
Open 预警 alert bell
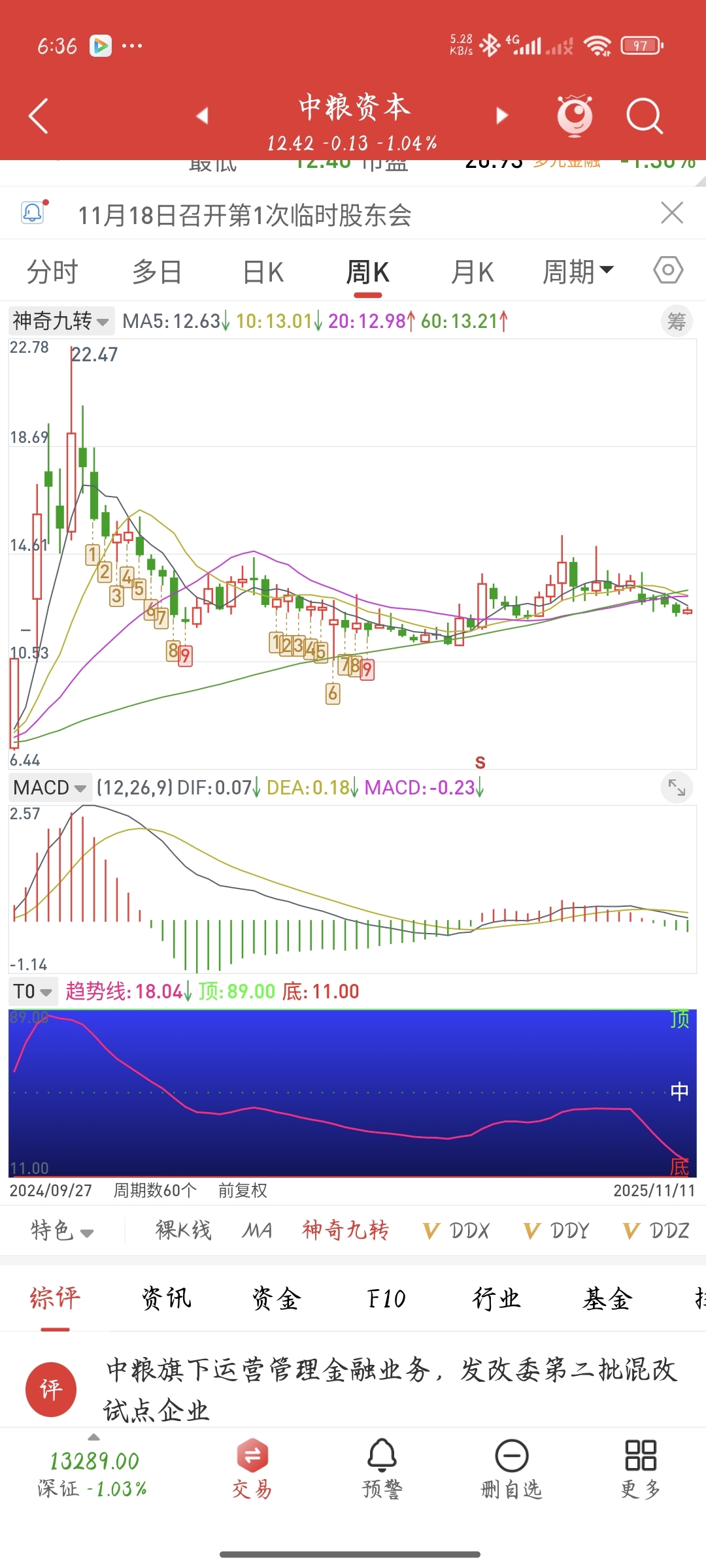pos(382,1468)
